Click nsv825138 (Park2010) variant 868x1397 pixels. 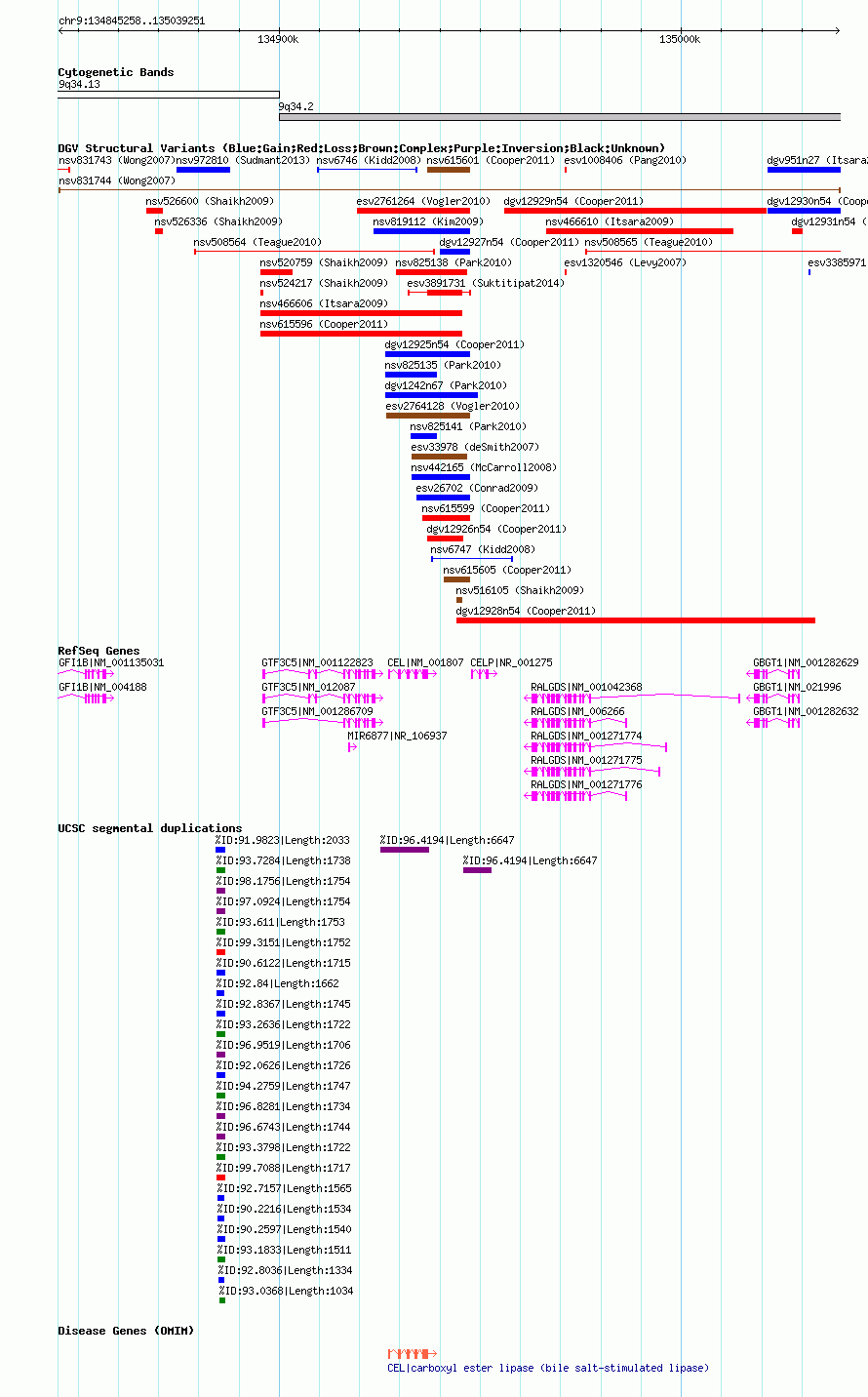(x=431, y=272)
